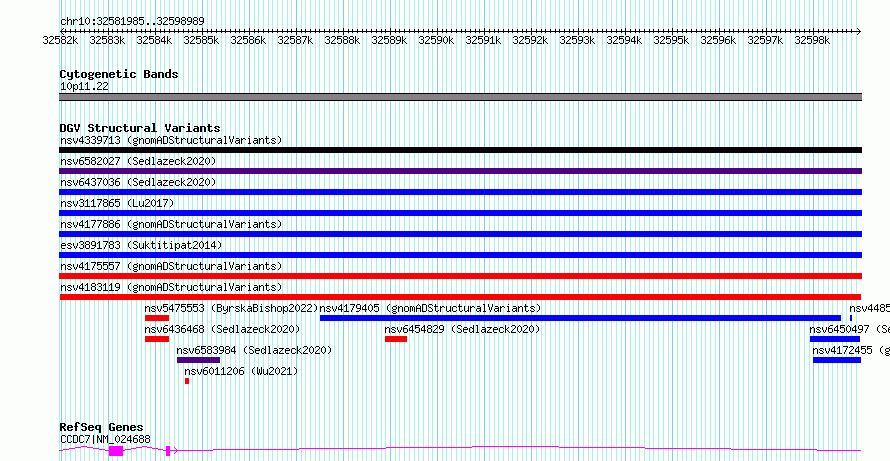
Task: Select the full-width purple nsv6582027 bar
Action: pos(460,171)
